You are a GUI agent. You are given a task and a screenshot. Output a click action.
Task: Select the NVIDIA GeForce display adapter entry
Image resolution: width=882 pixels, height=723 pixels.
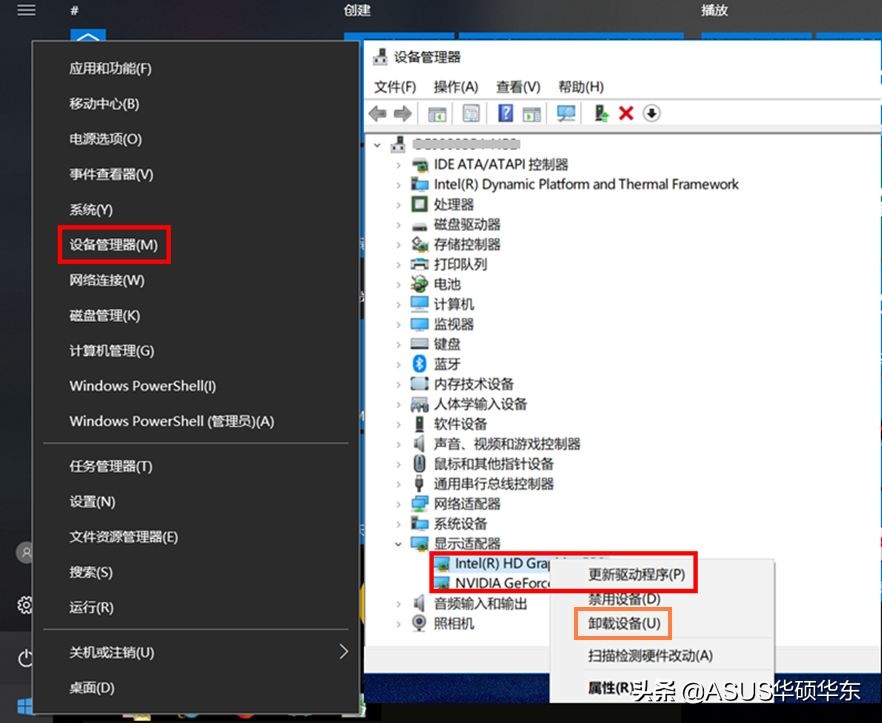(500, 584)
